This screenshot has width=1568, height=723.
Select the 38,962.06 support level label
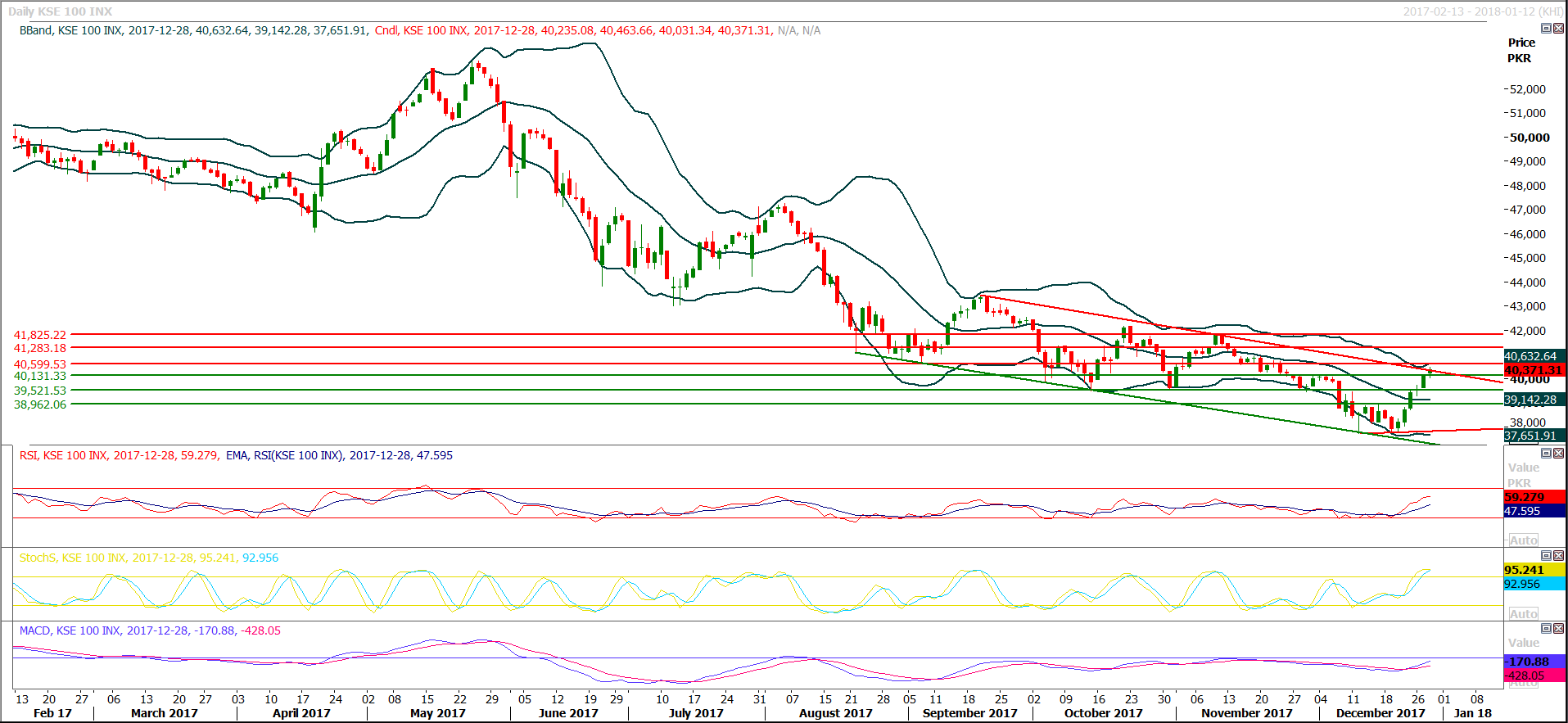[40, 404]
